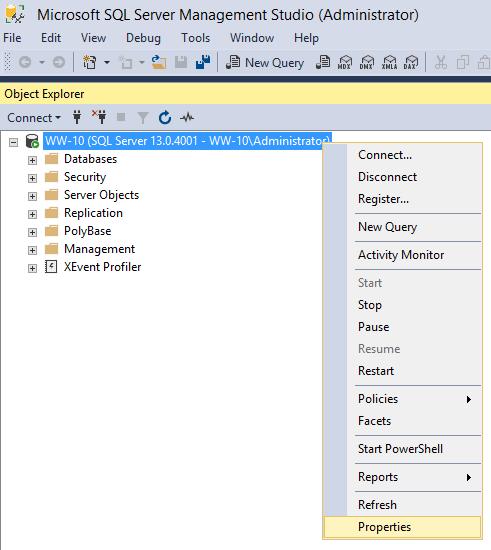Click the DAX Query toolbar icon
This screenshot has width=491, height=550.
[411, 62]
